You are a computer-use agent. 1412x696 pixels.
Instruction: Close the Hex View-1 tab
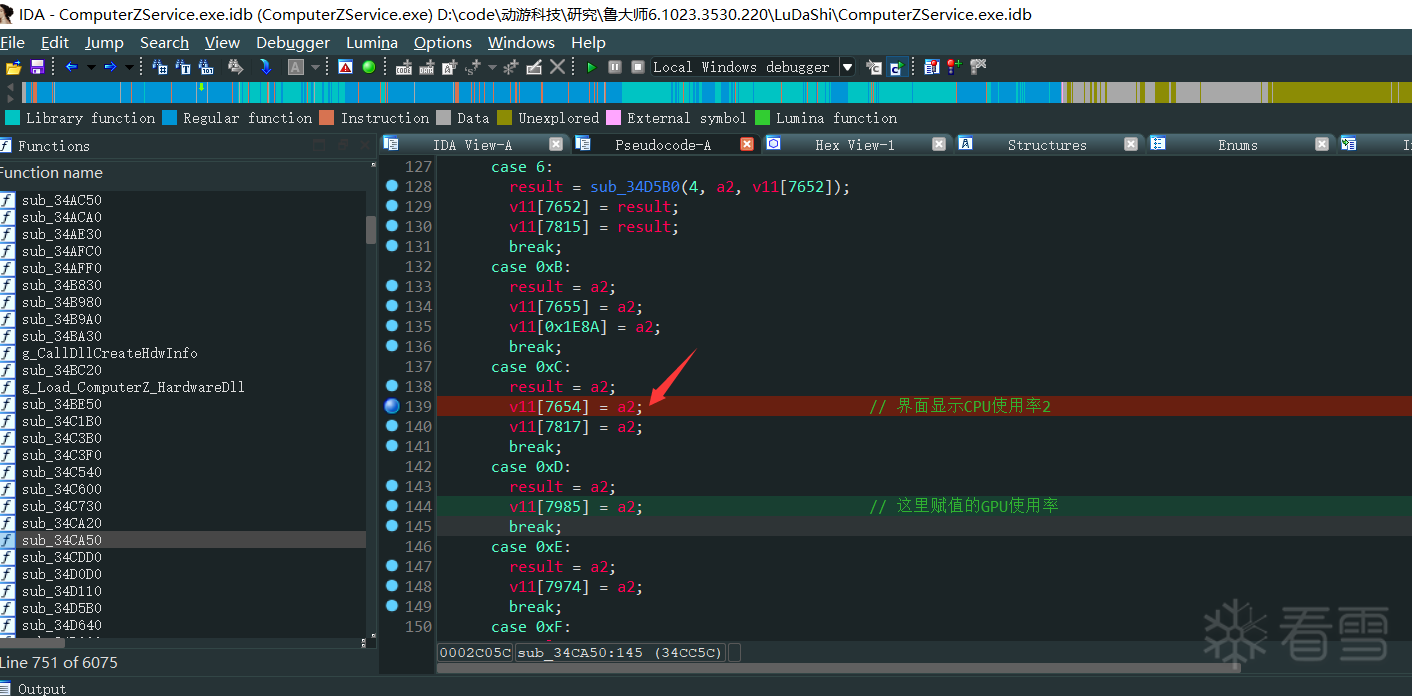click(x=938, y=144)
